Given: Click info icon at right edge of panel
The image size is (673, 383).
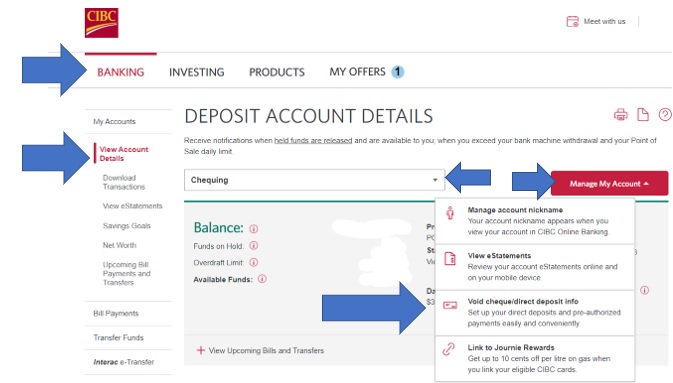Looking at the screenshot, I should tap(644, 290).
